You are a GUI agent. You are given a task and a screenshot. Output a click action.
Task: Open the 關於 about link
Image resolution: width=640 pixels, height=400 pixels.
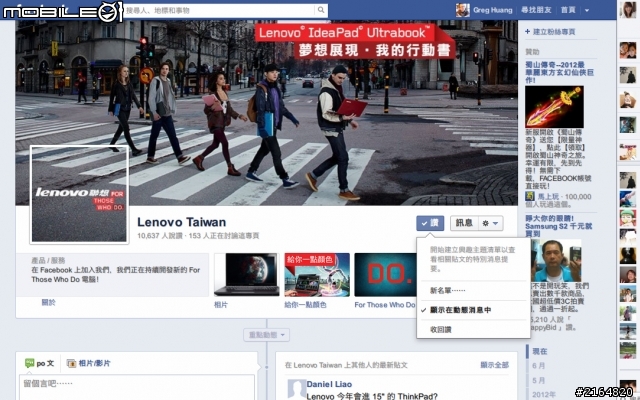[48, 302]
